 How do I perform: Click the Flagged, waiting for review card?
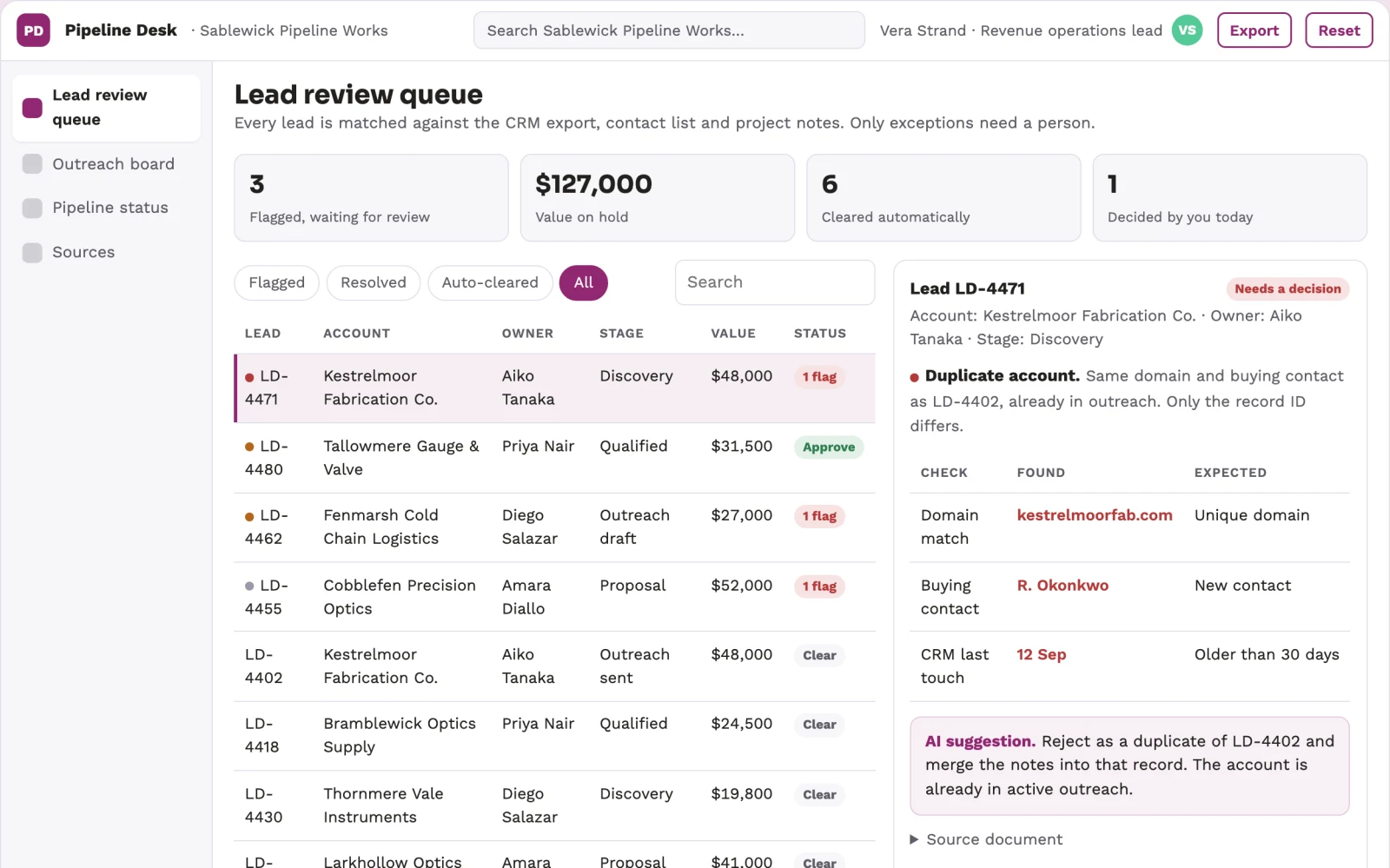(x=371, y=198)
